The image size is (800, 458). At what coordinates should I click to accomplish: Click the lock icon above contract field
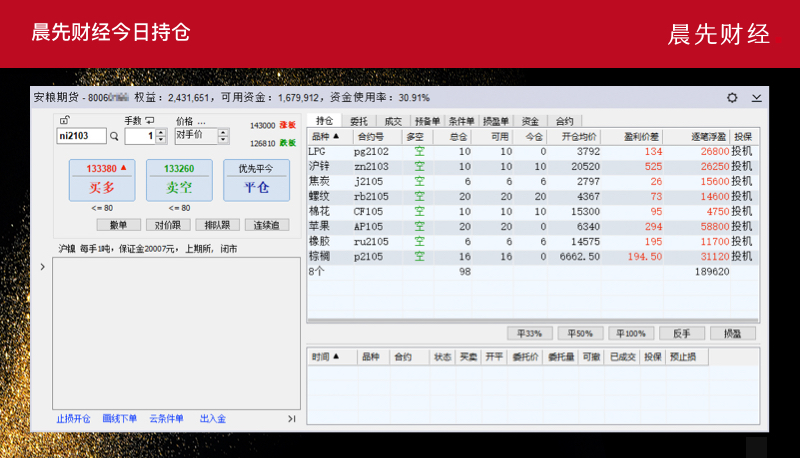(x=64, y=120)
